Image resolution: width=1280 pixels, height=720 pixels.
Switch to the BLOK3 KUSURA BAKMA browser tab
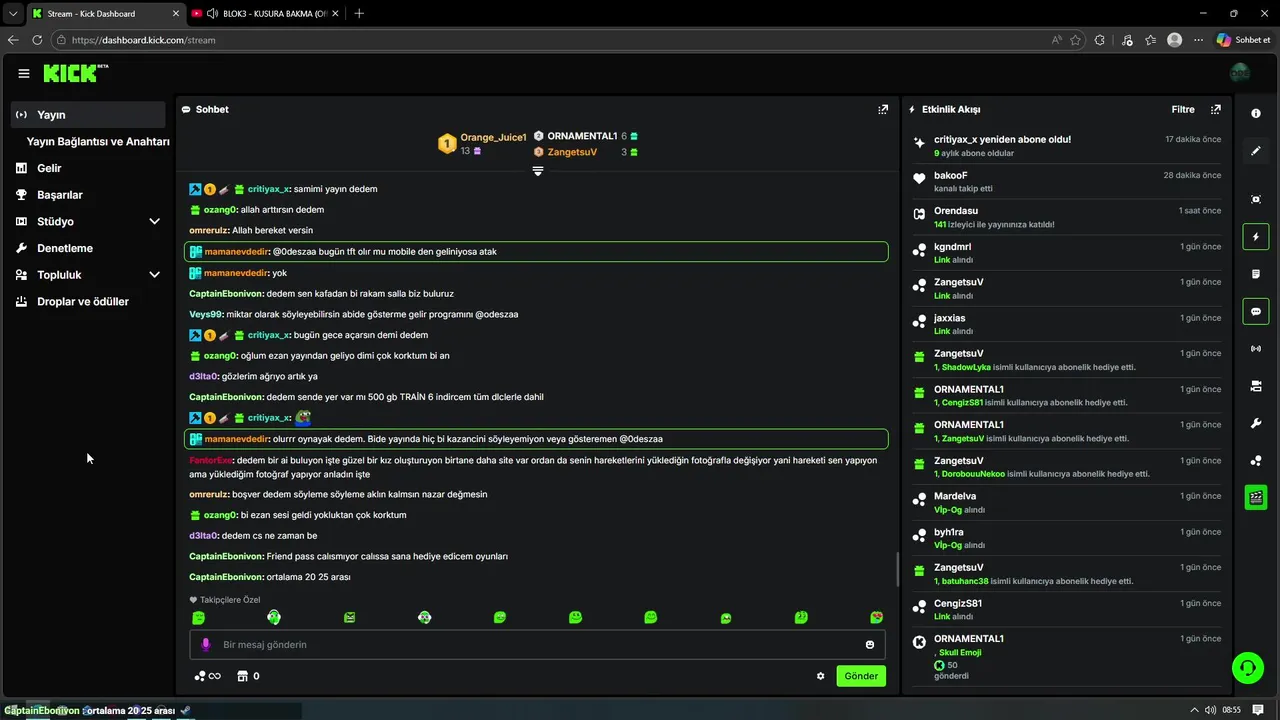[263, 13]
